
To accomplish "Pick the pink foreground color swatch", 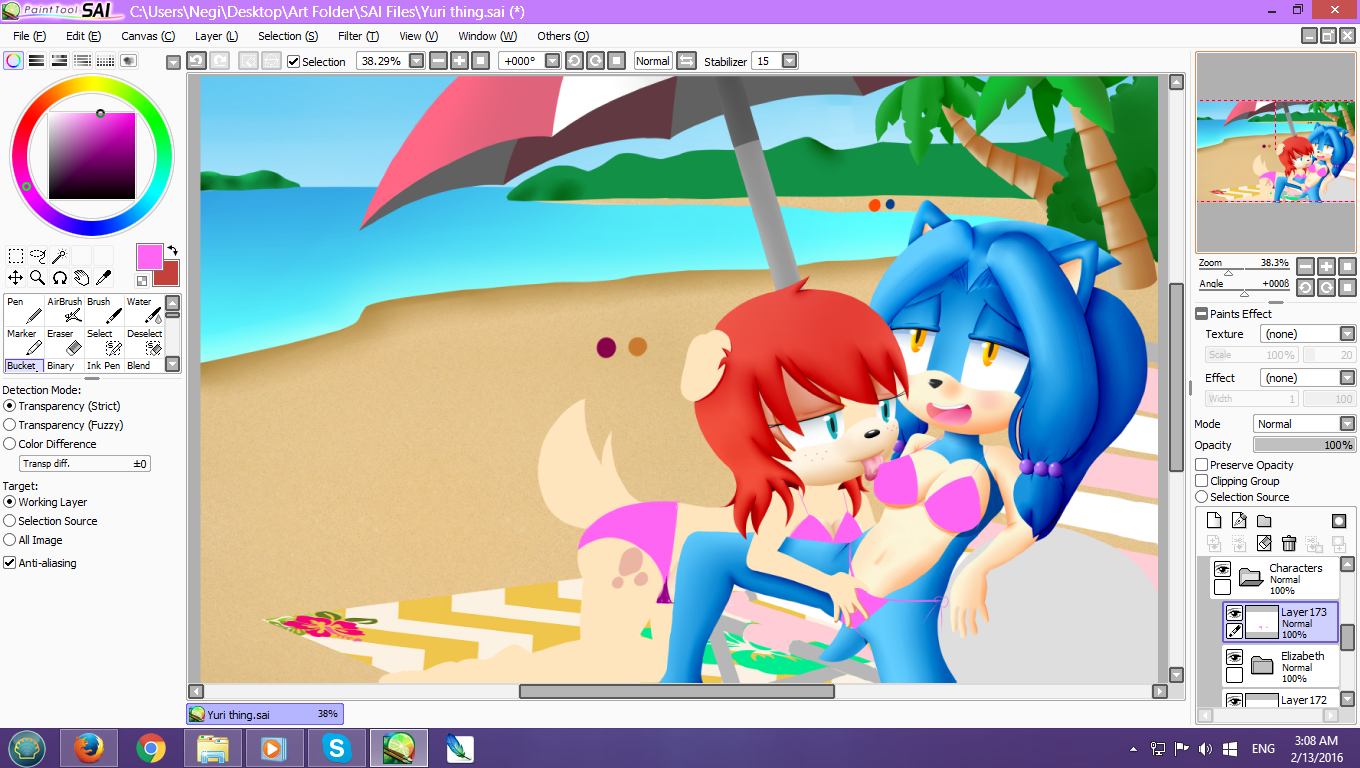I will coord(150,256).
